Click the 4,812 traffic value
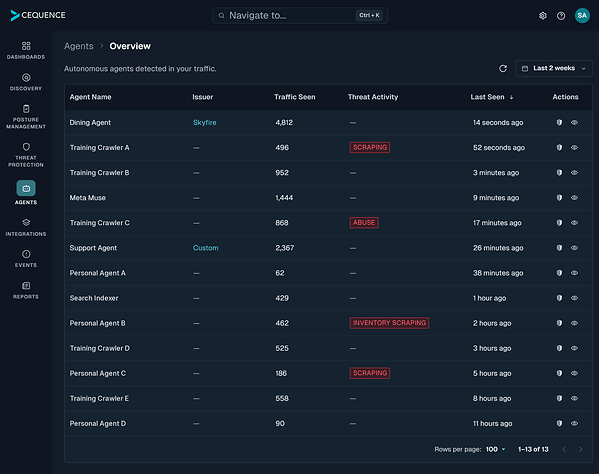599x474 pixels. click(284, 123)
